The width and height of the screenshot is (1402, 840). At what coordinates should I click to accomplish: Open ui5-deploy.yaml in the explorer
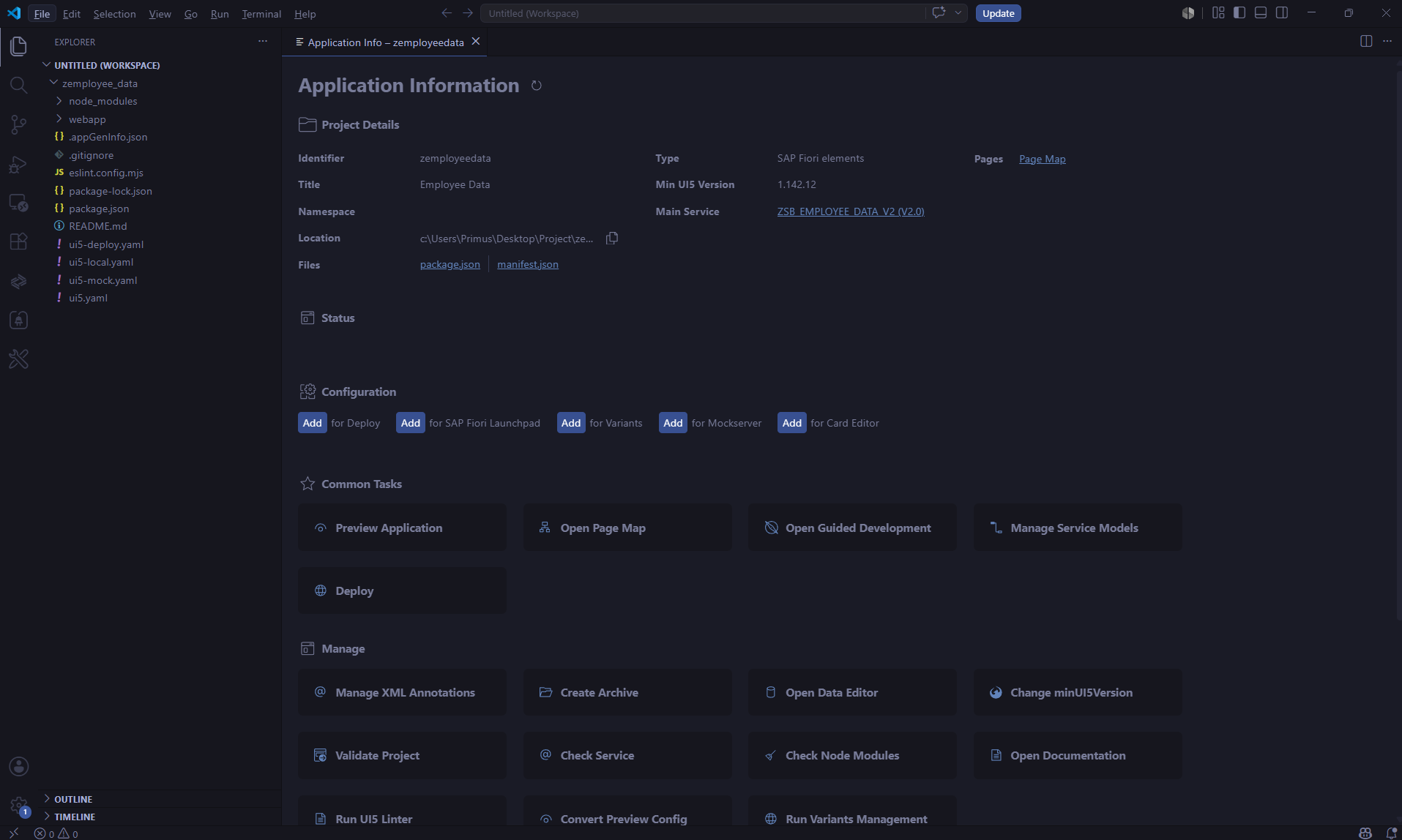point(106,244)
